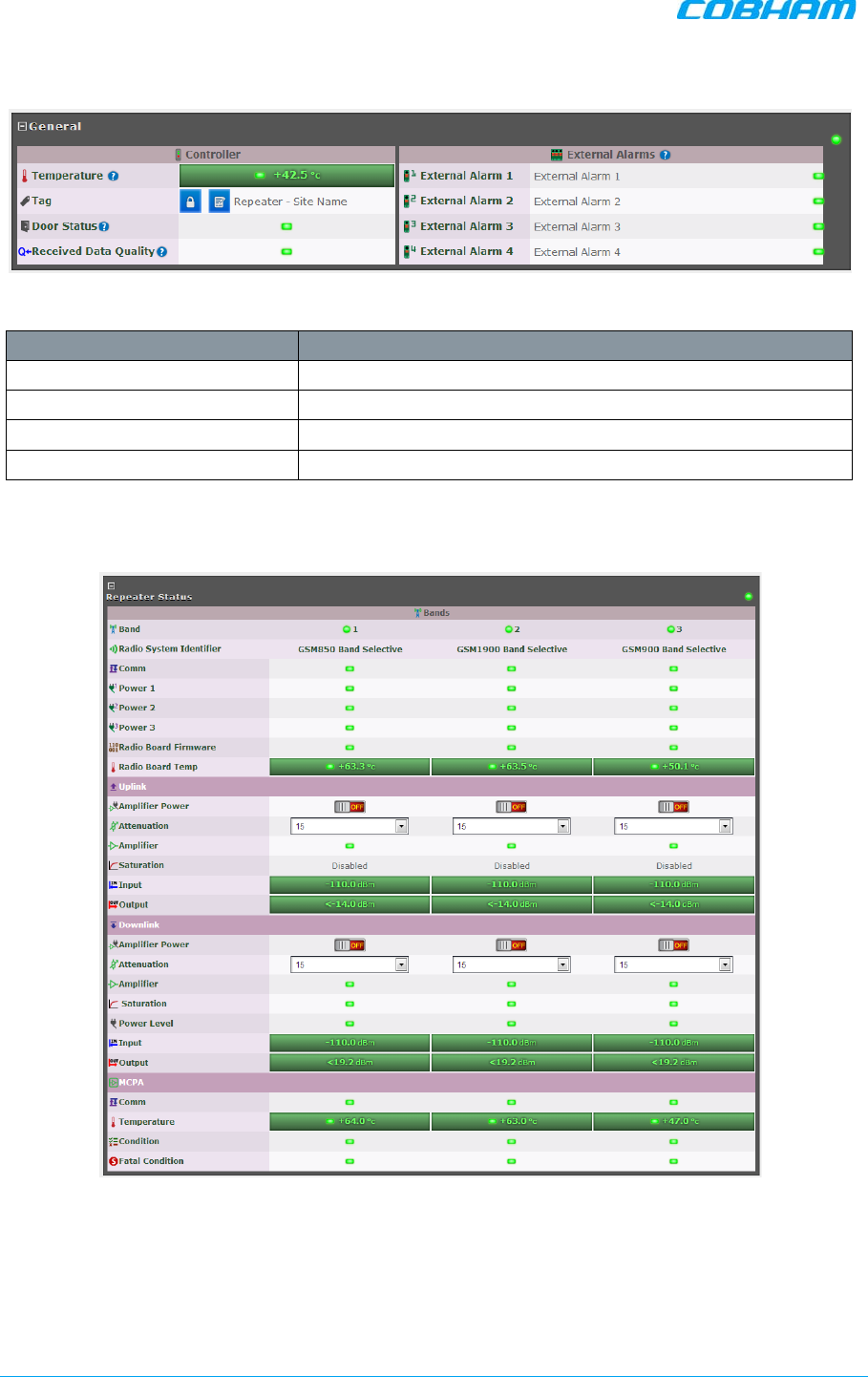Click the Repeater - Site Name tag text
The height and width of the screenshot is (1377, 868).
tap(290, 201)
